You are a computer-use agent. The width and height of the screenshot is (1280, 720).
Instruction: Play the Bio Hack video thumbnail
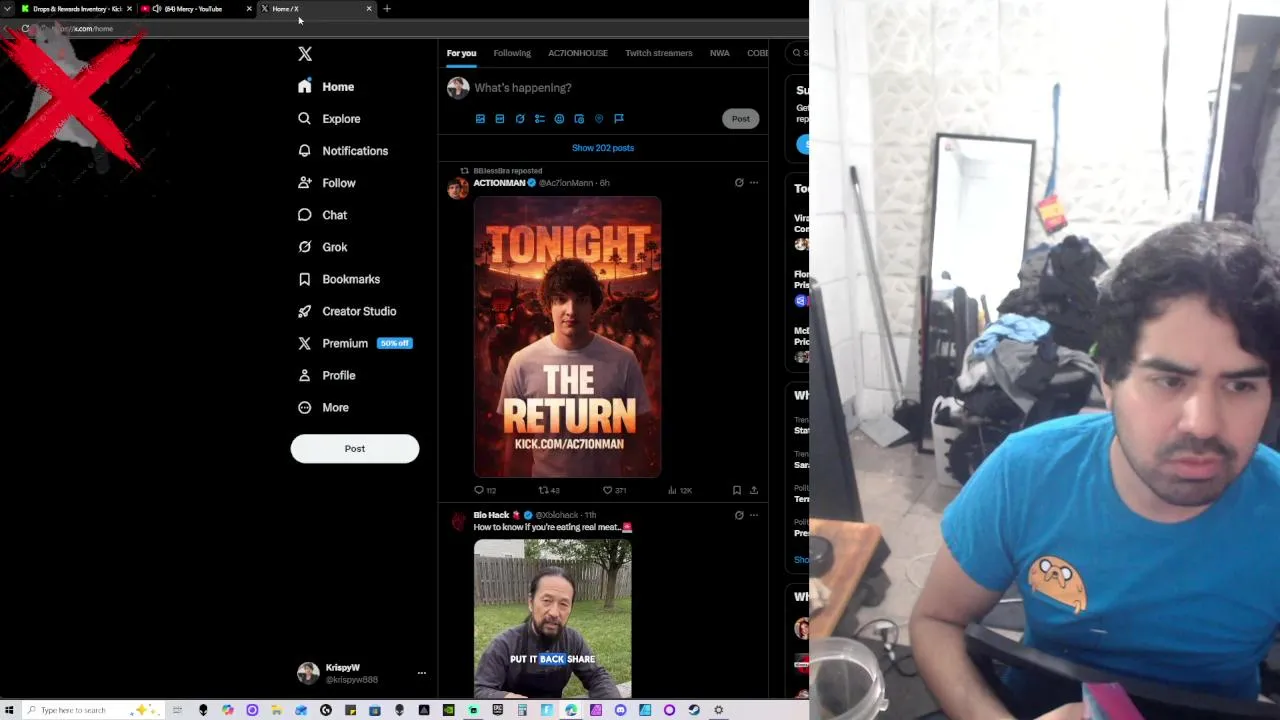tap(553, 618)
